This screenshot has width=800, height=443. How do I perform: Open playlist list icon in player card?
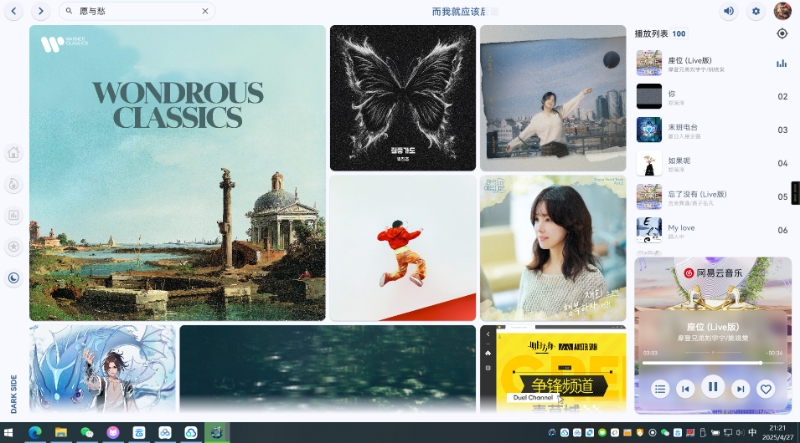pyautogui.click(x=660, y=389)
